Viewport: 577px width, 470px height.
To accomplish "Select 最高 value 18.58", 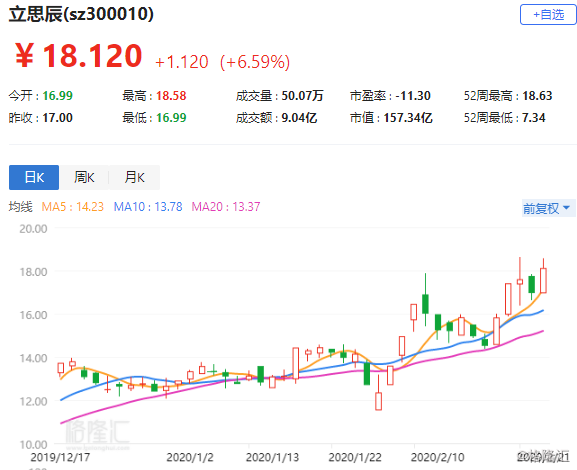I will point(171,96).
